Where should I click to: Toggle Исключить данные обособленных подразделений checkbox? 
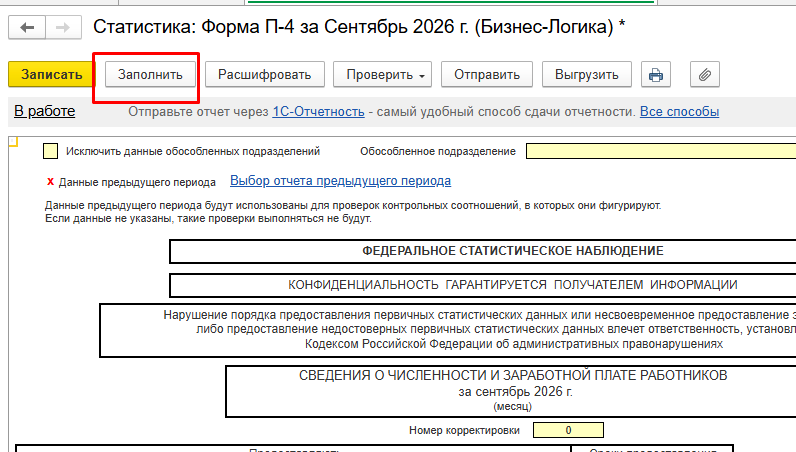(50, 151)
